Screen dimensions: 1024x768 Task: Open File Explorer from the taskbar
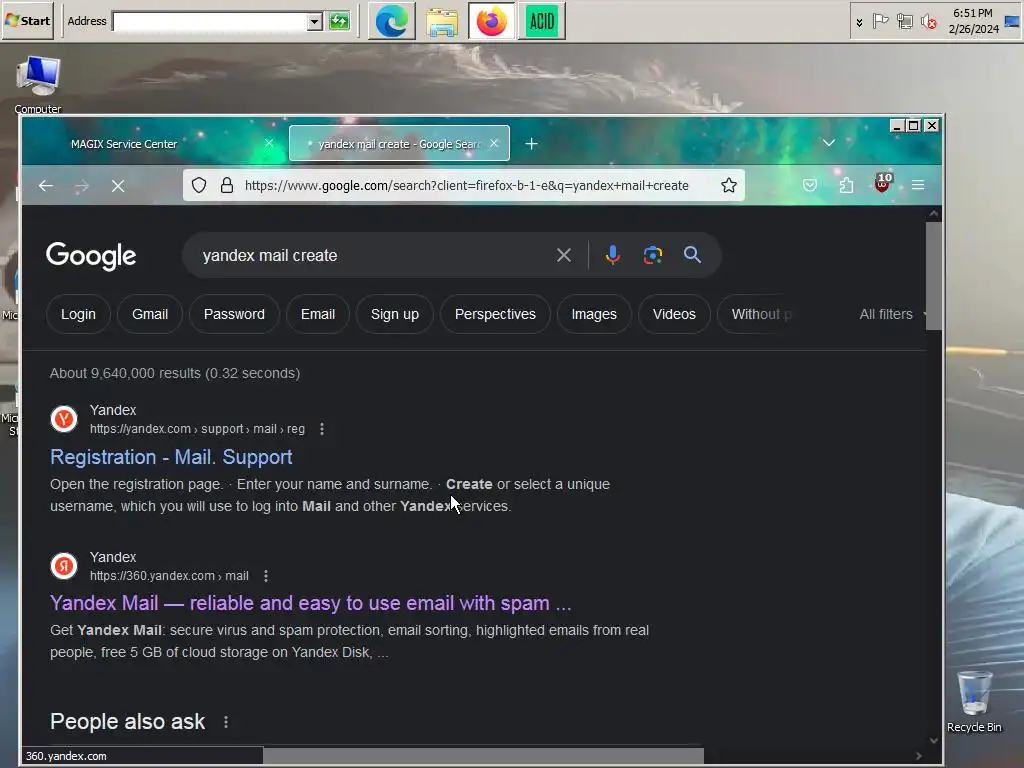point(441,22)
